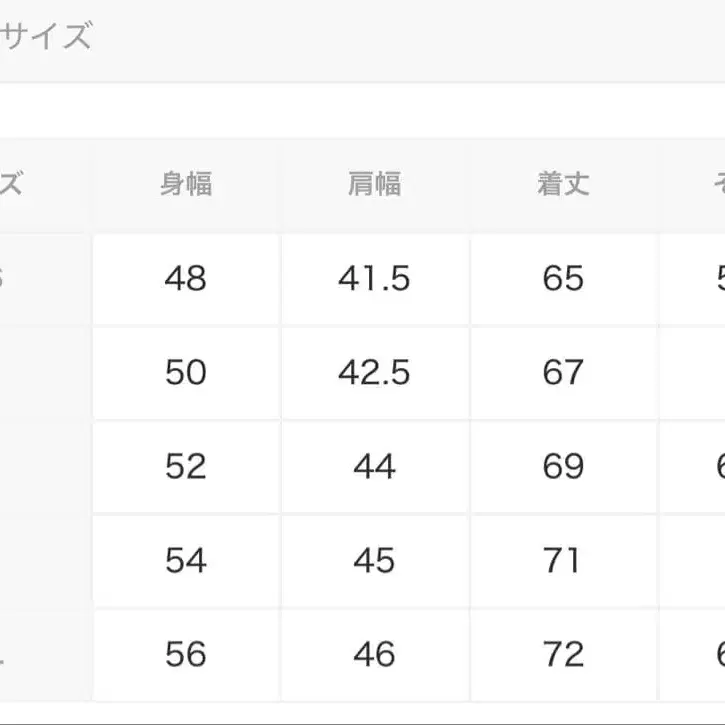Click the cell with value 50
Viewport: 725px width, 725px height.
tap(186, 373)
